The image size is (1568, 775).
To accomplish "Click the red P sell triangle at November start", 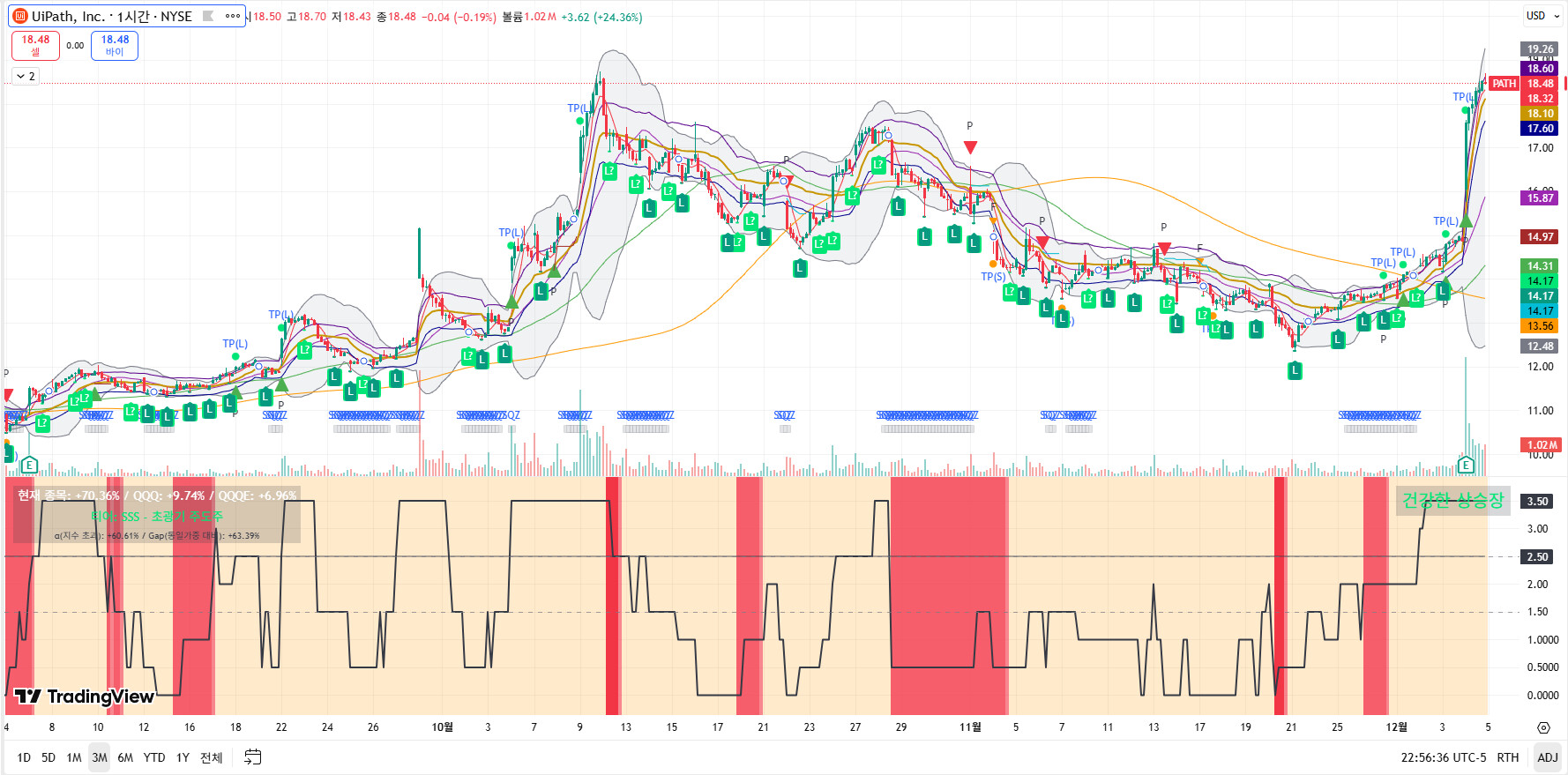I will click(x=970, y=147).
